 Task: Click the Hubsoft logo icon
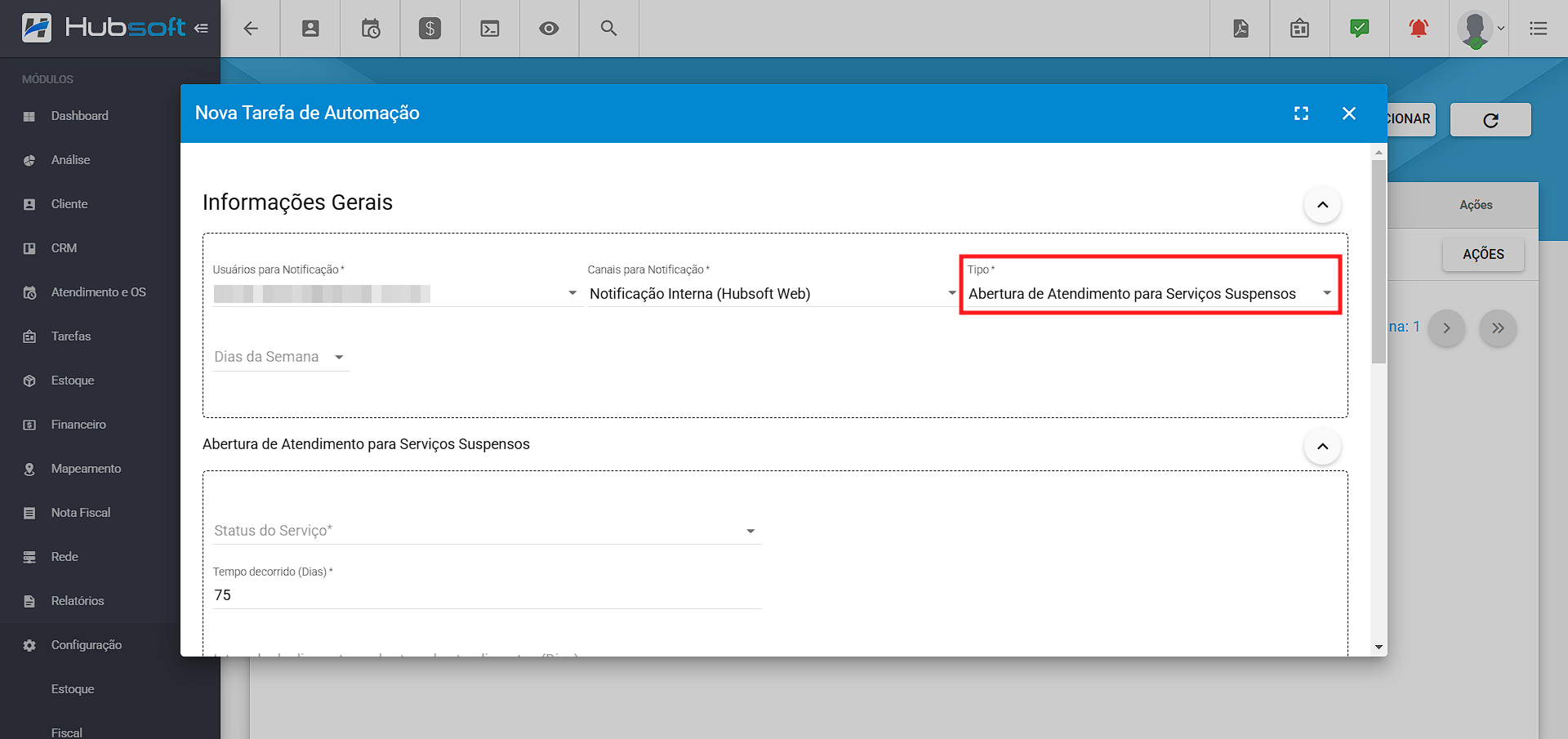[37, 28]
